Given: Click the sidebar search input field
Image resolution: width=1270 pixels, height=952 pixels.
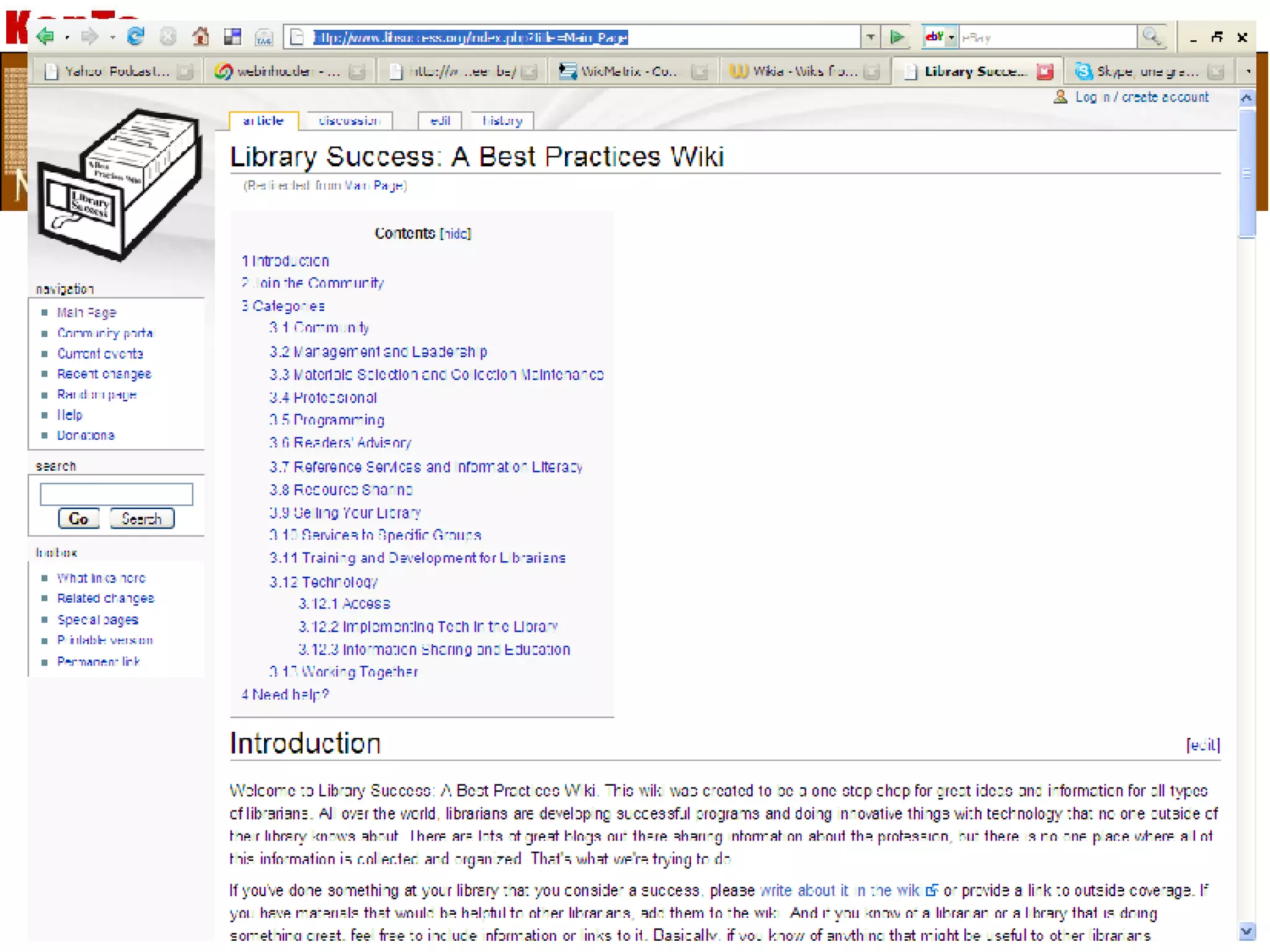Looking at the screenshot, I should pyautogui.click(x=117, y=494).
